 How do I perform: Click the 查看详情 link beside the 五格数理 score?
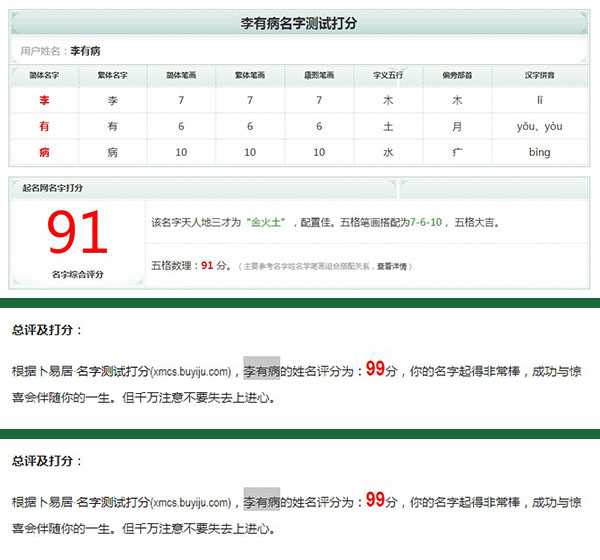[x=391, y=266]
